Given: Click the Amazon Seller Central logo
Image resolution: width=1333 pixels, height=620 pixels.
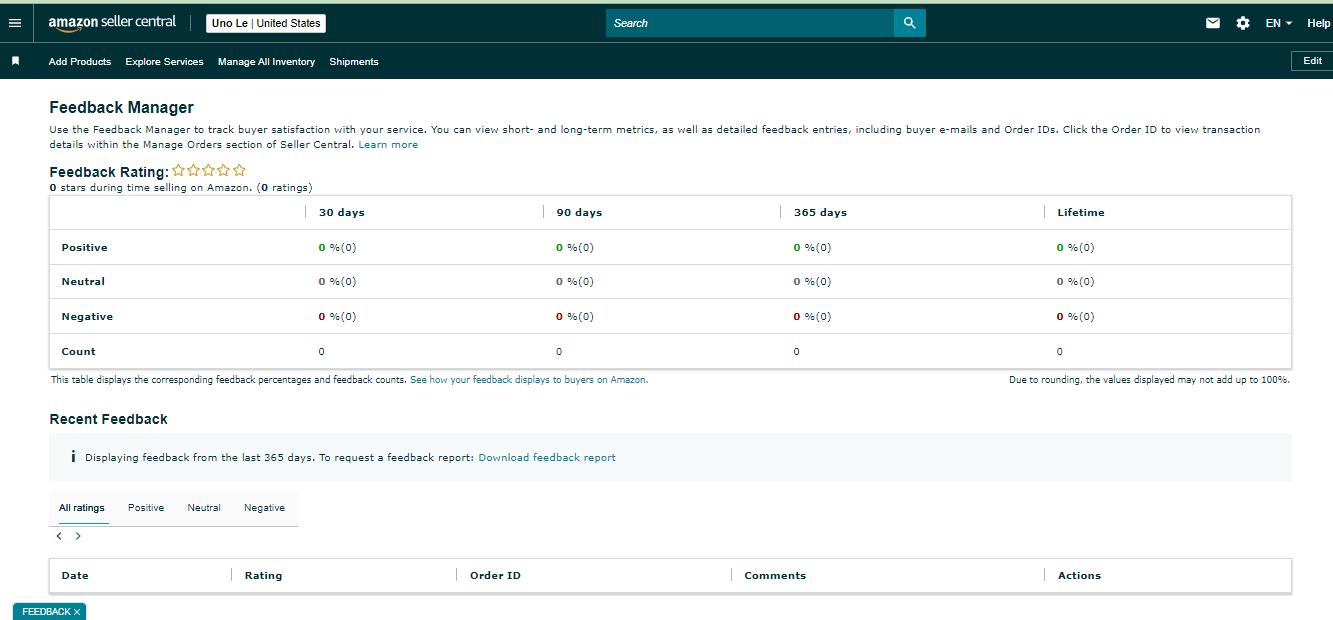Looking at the screenshot, I should tap(112, 22).
